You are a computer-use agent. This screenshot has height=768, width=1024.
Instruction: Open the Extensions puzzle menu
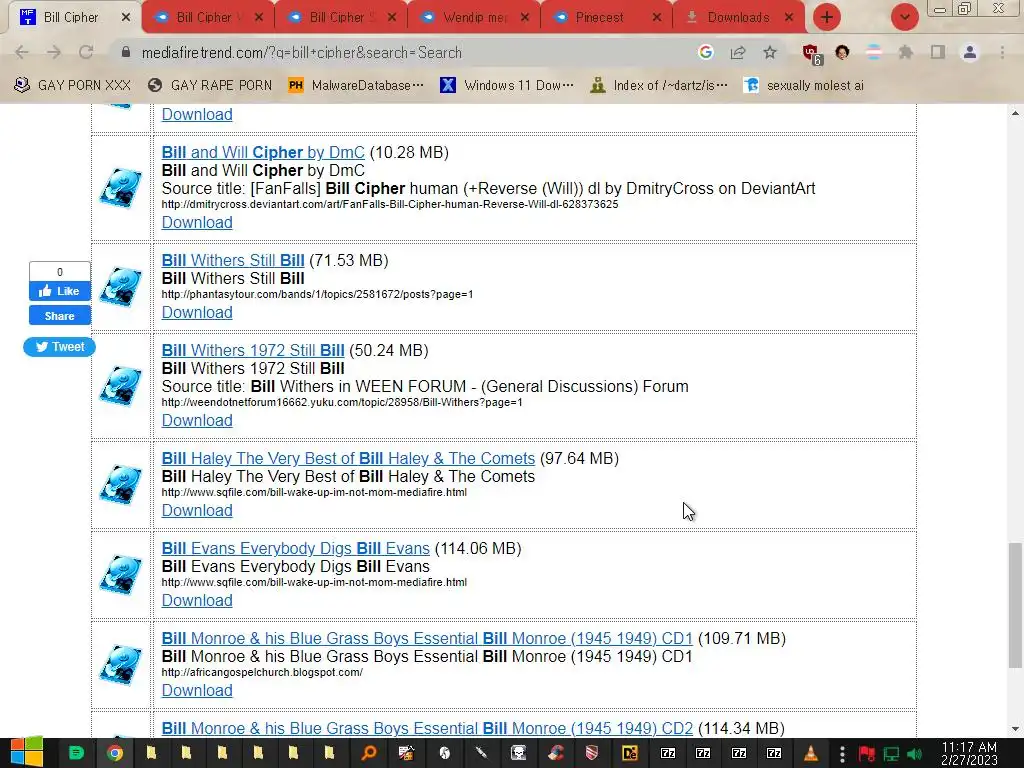click(906, 52)
